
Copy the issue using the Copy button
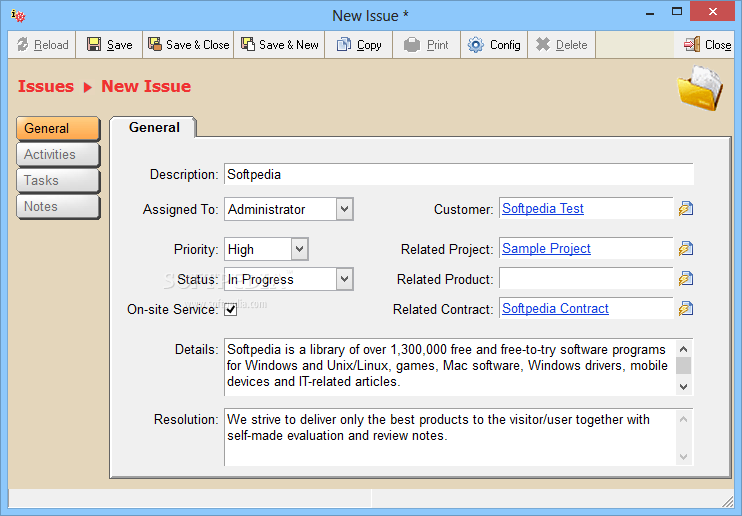point(359,45)
